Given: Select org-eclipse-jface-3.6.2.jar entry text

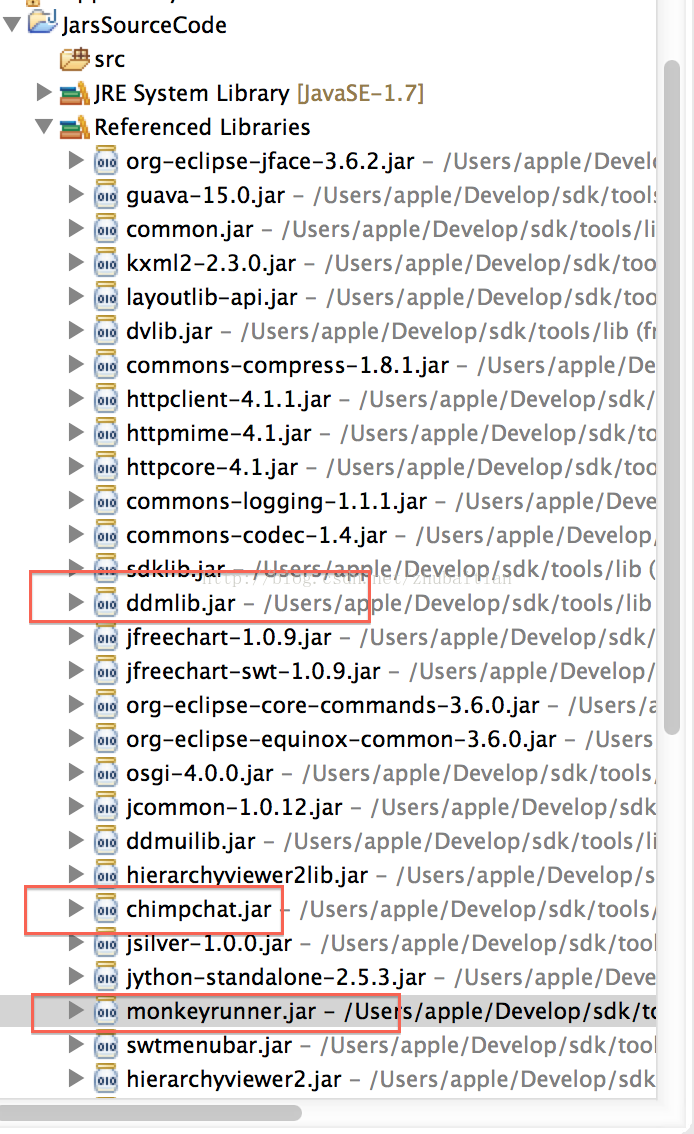Looking at the screenshot, I should pos(270,161).
